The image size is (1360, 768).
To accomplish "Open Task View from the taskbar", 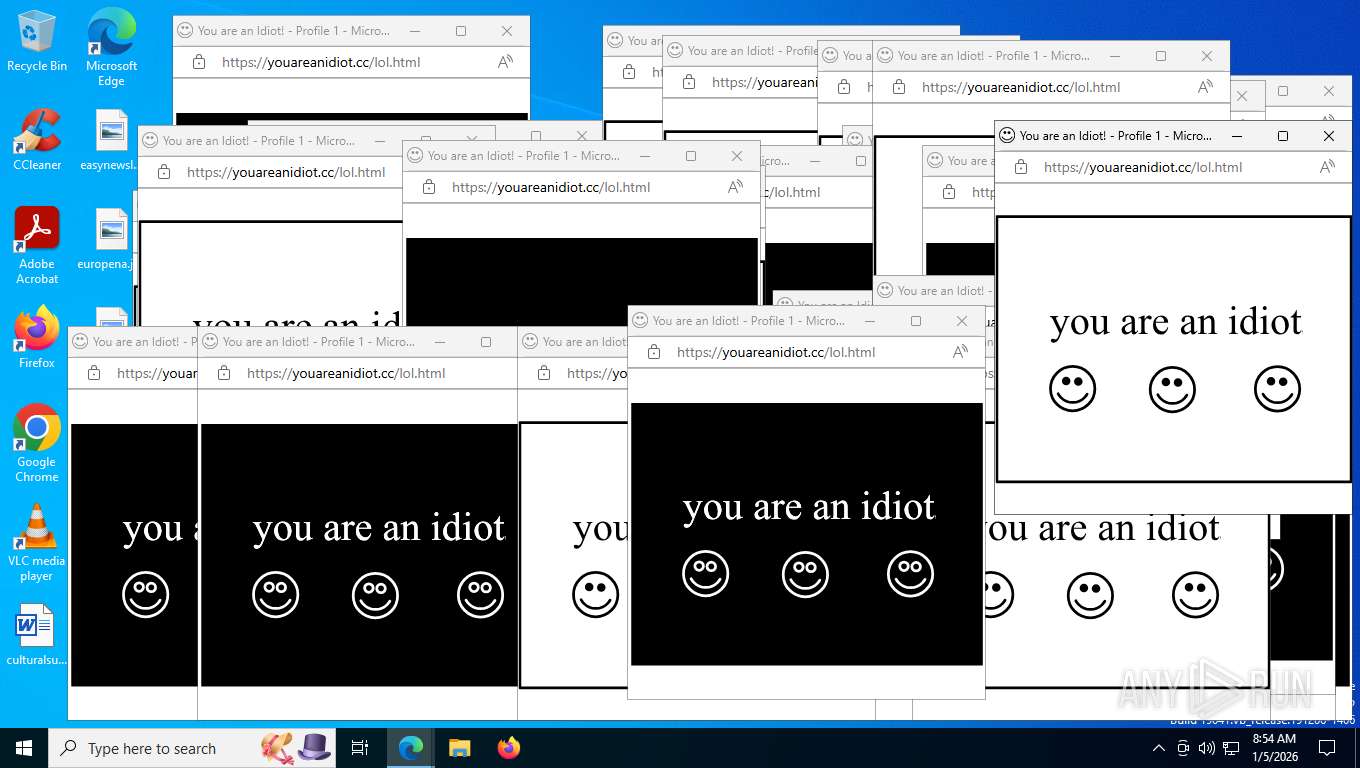I will tap(360, 748).
